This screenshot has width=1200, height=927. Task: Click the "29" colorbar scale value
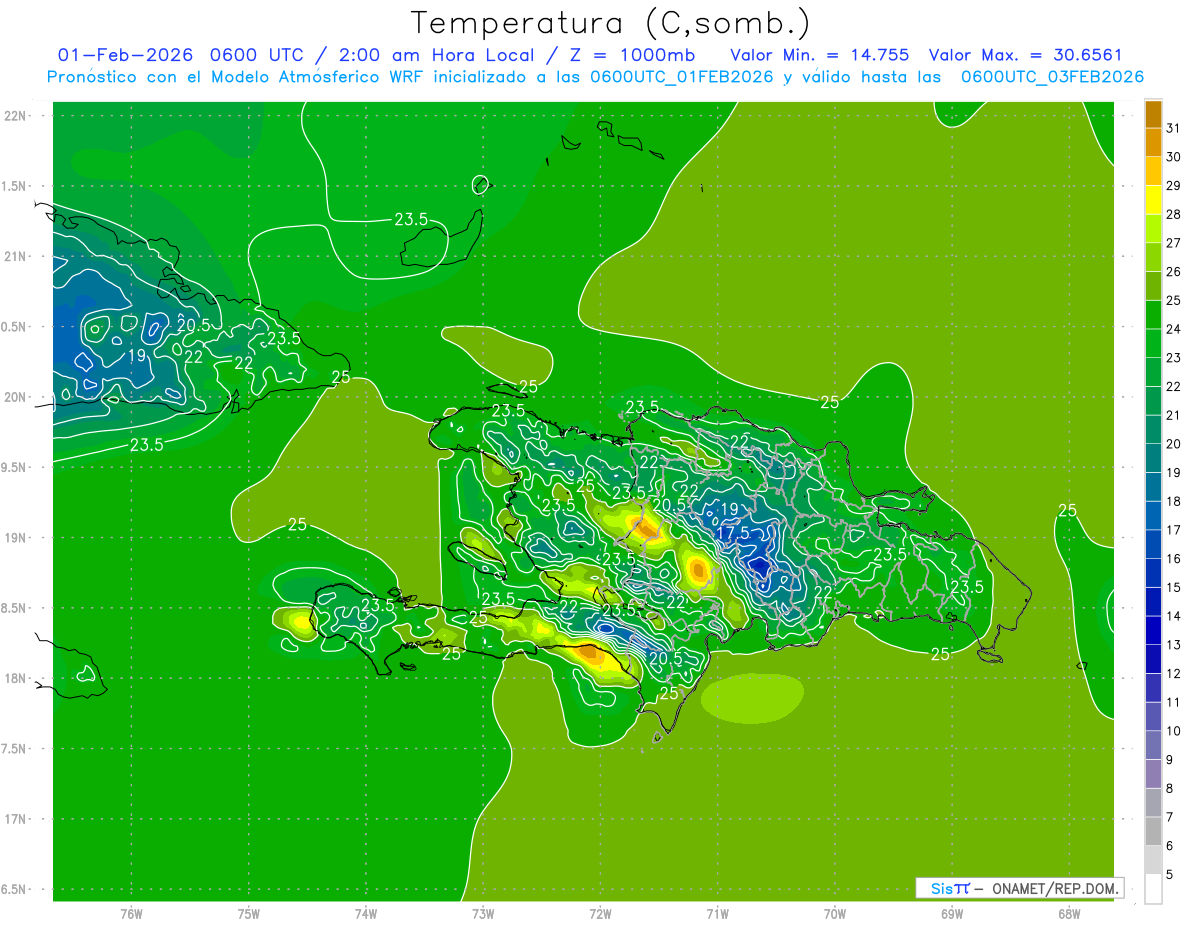[1173, 186]
